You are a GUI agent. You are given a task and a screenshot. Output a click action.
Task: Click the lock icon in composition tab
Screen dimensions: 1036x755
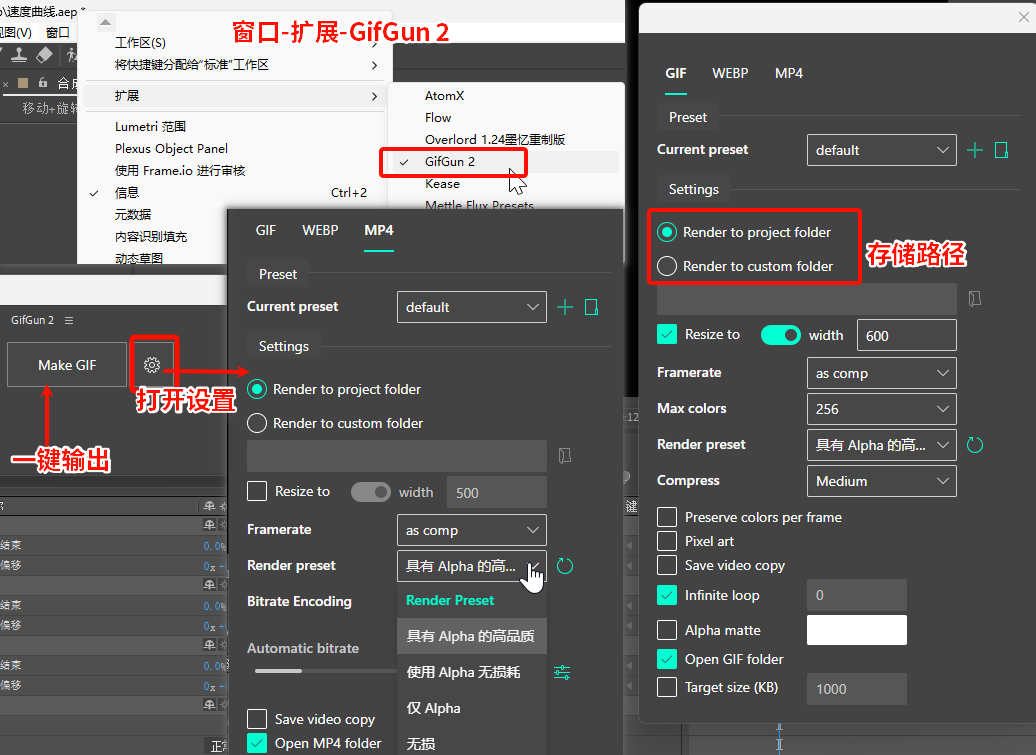pyautogui.click(x=43, y=83)
